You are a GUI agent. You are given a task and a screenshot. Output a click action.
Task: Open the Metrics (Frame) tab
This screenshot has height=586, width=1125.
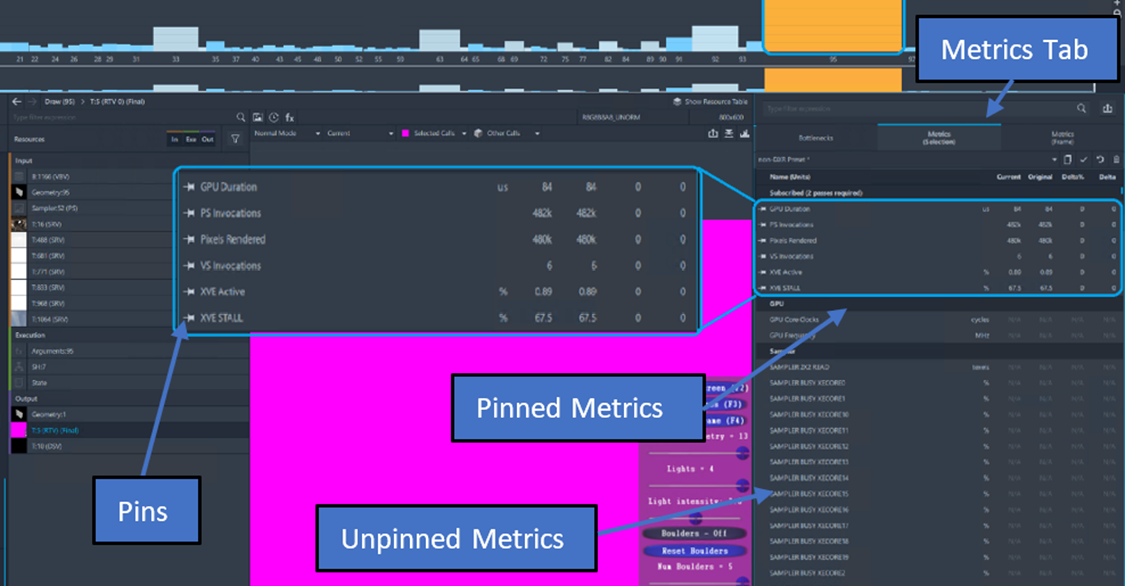pyautogui.click(x=1063, y=135)
